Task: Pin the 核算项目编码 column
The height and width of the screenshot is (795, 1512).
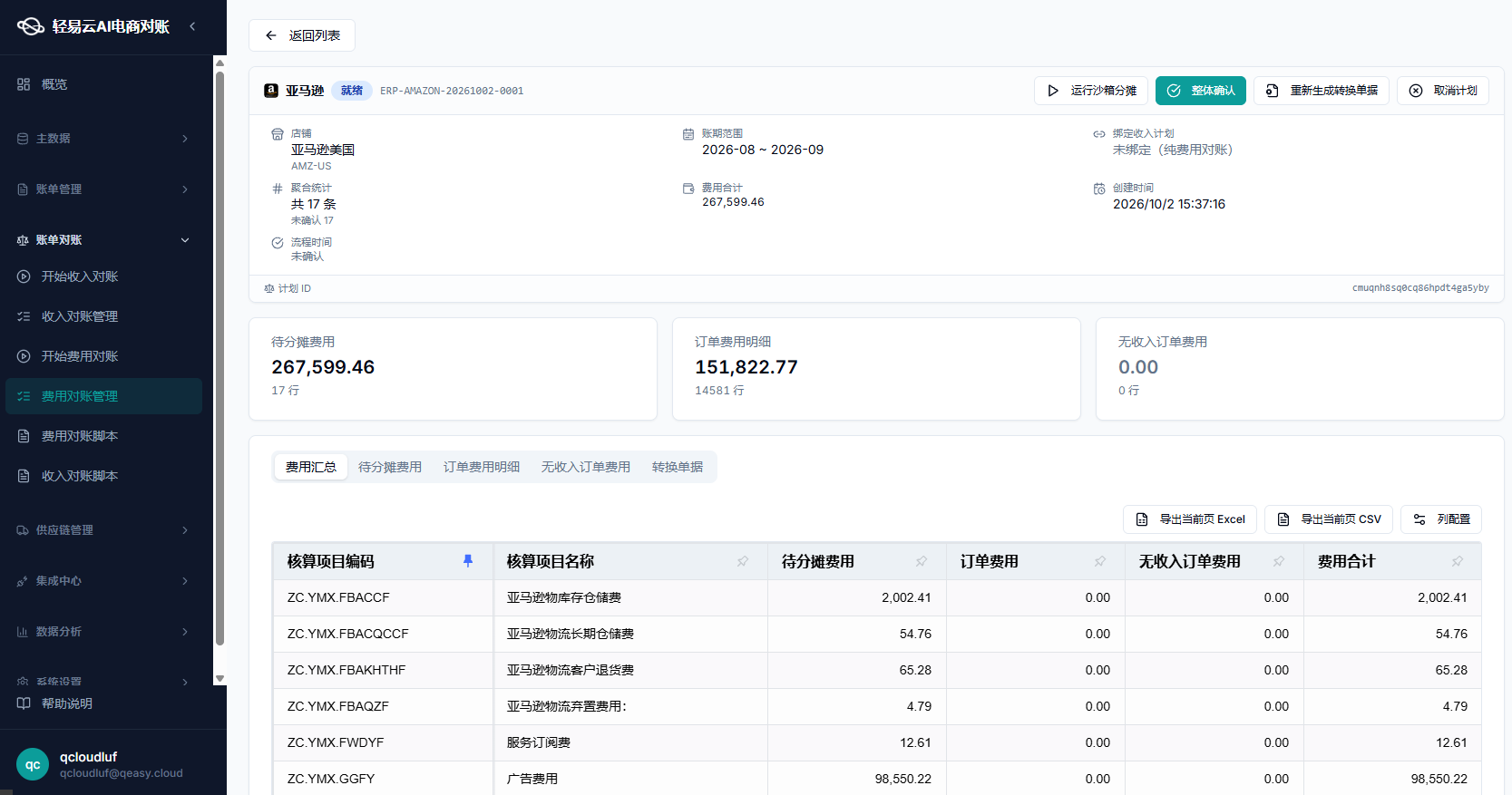Action: pyautogui.click(x=468, y=561)
